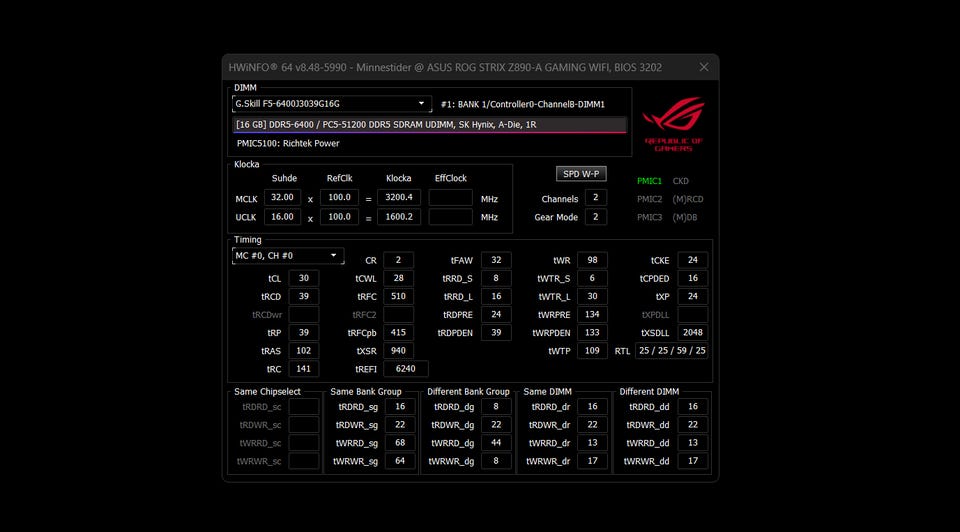Click the tCKE value 24
The height and width of the screenshot is (532, 960).
pos(692,260)
